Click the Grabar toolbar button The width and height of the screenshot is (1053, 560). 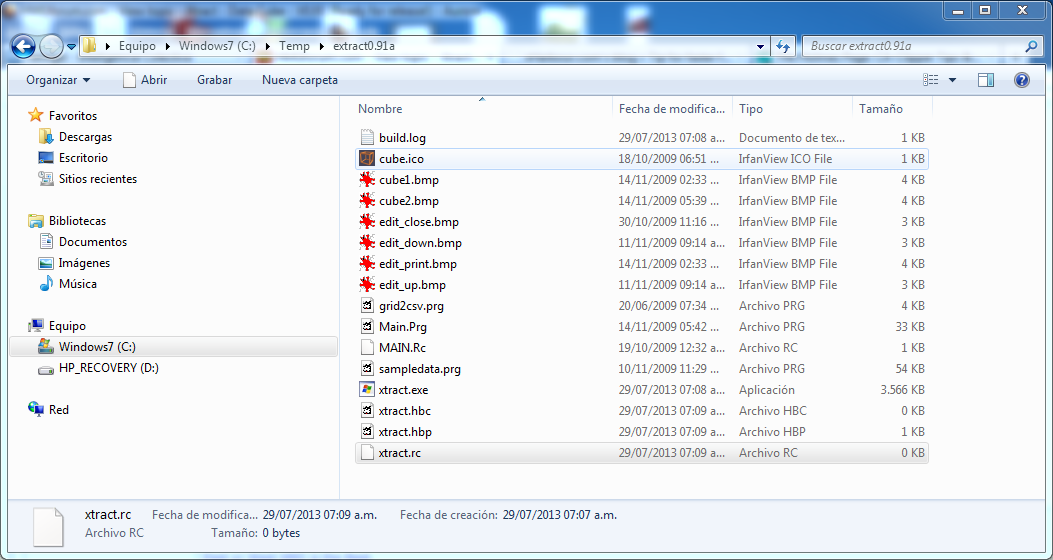click(214, 80)
